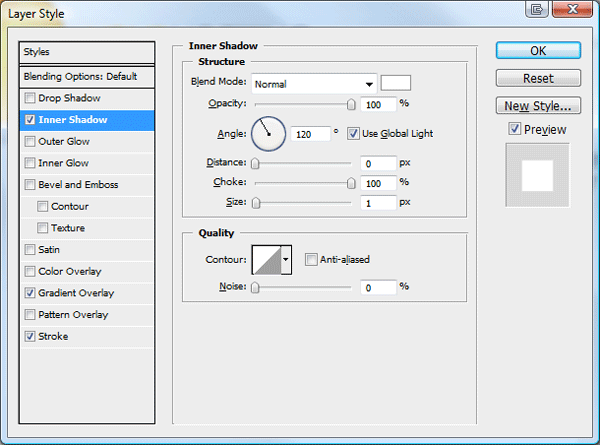
Task: Uncheck the Stroke checkbox
Action: (x=30, y=337)
